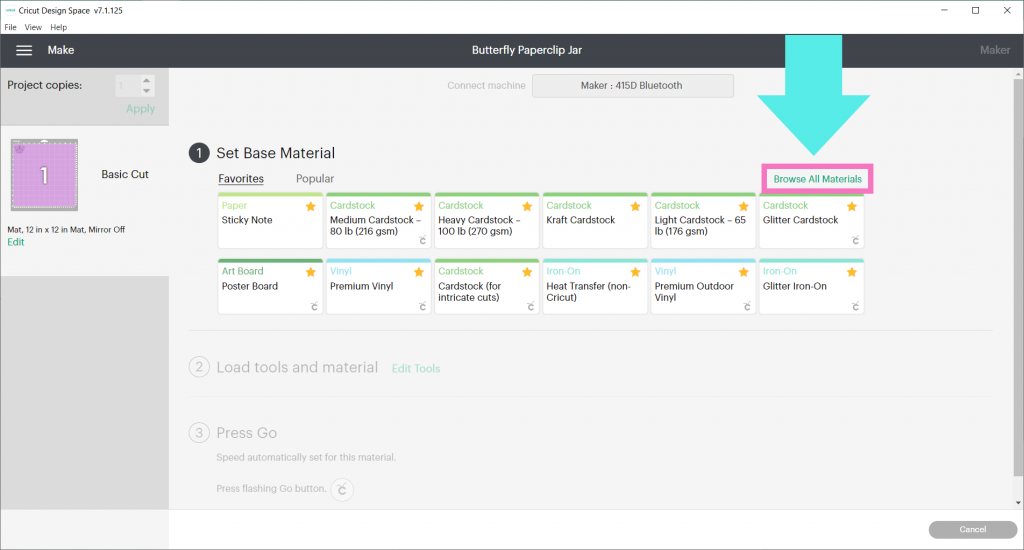This screenshot has width=1024, height=550.
Task: Select the Sticky Note material card
Action: (270, 221)
